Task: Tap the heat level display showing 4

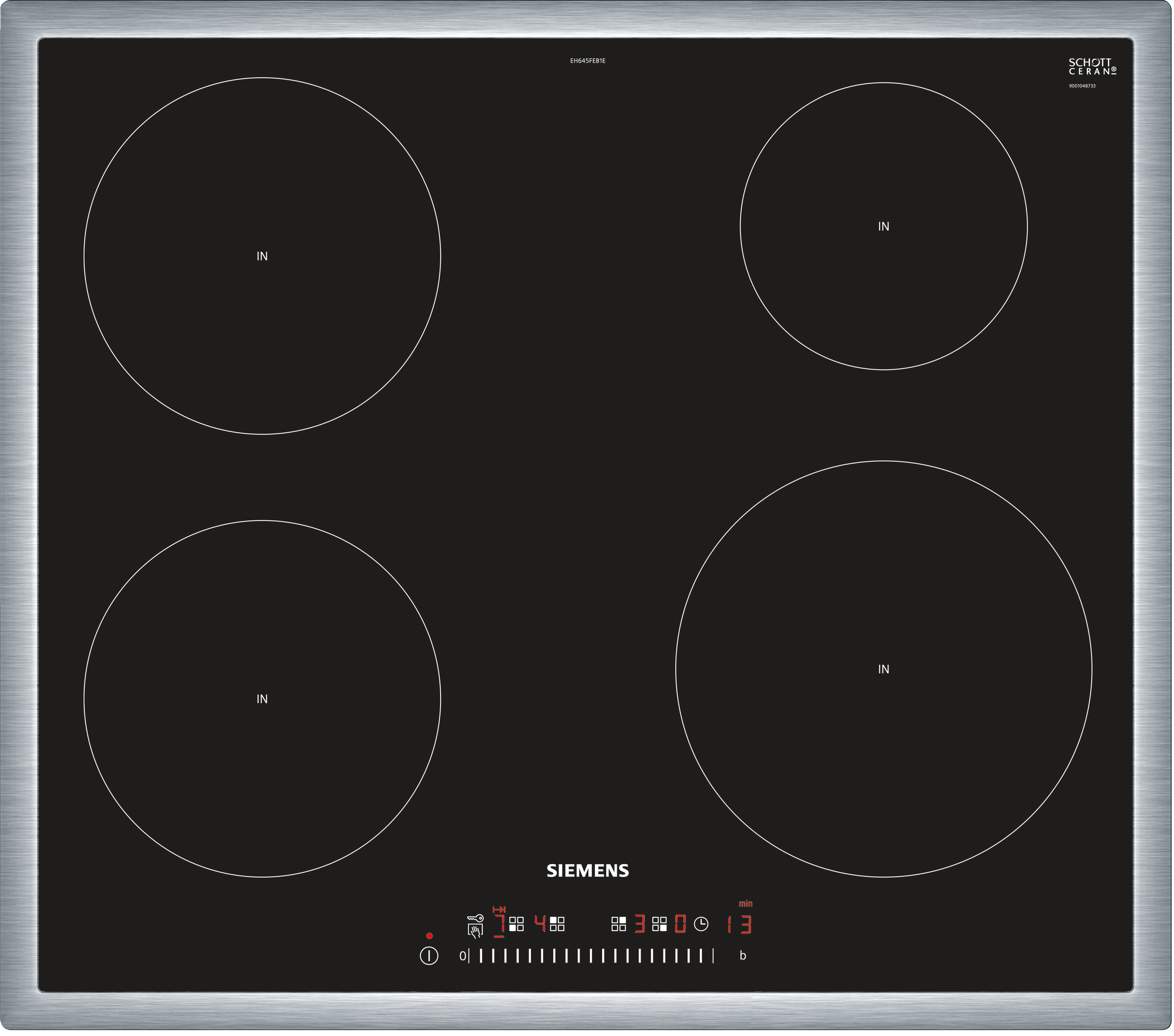Action: (540, 924)
